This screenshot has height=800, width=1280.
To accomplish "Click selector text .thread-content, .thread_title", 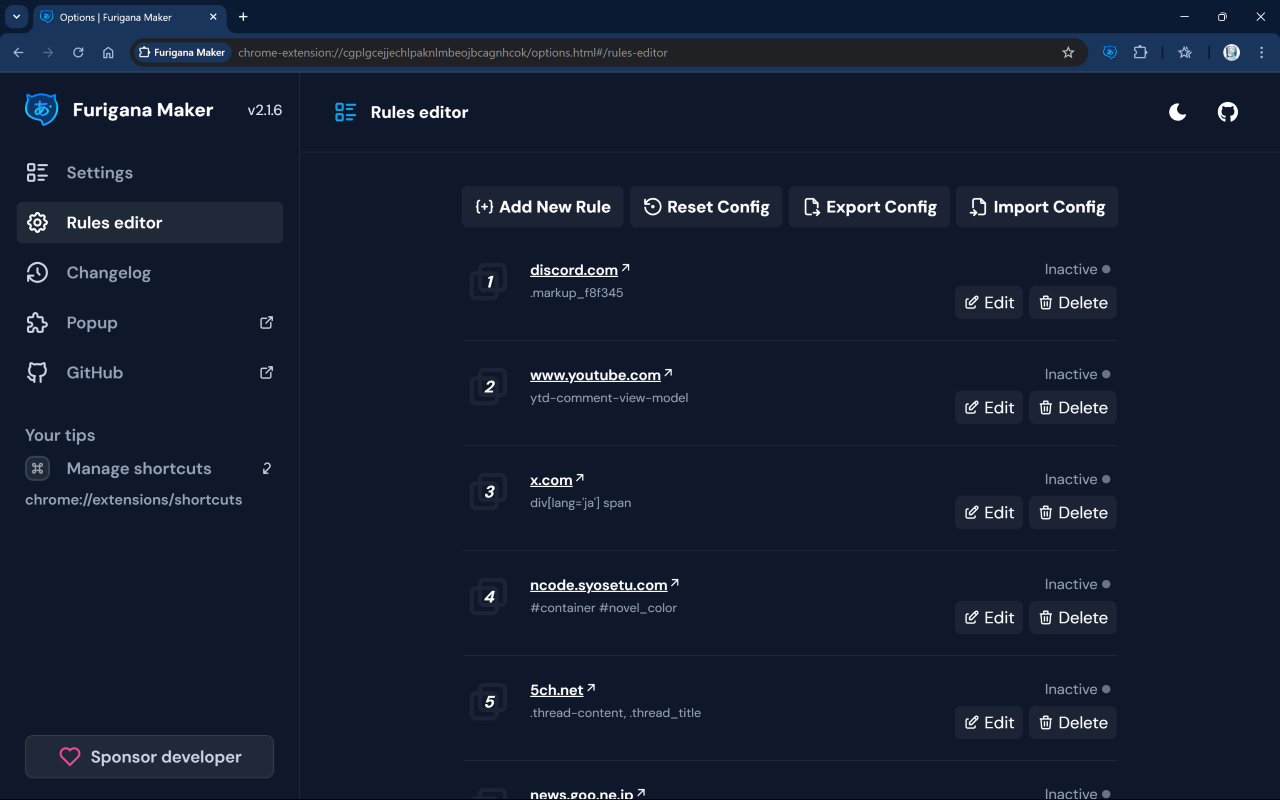I will coord(616,713).
